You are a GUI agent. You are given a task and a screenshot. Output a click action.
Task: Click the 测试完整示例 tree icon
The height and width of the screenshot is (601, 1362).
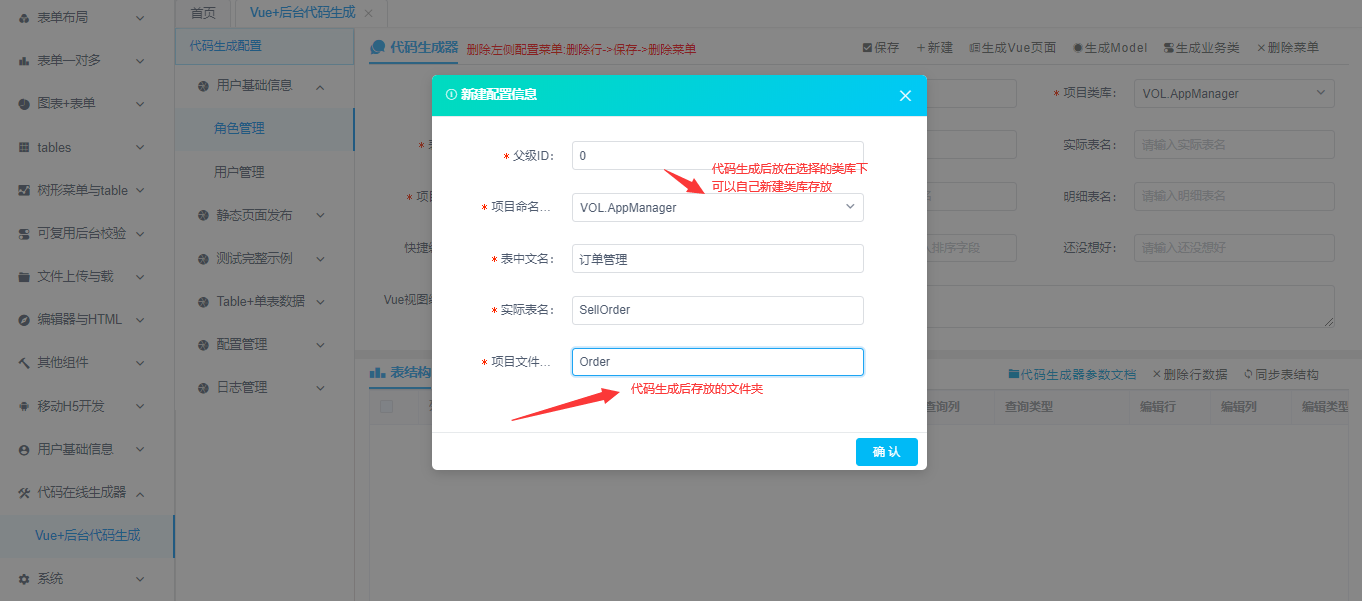click(204, 258)
